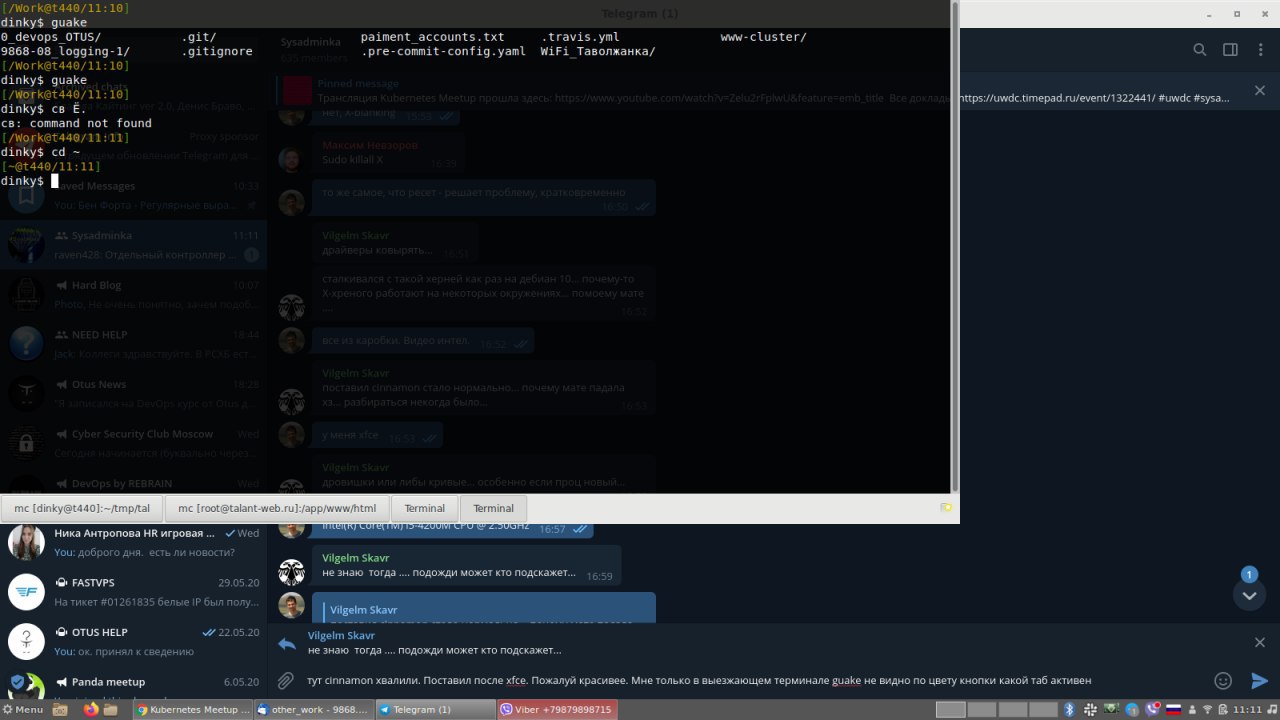Click timepad event link in pinned message
The height and width of the screenshot is (720, 1280).
pos(1056,98)
